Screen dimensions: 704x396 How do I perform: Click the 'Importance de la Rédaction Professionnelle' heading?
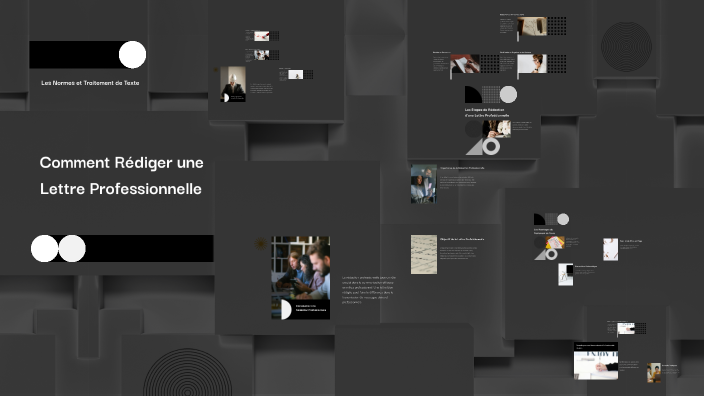[462, 168]
